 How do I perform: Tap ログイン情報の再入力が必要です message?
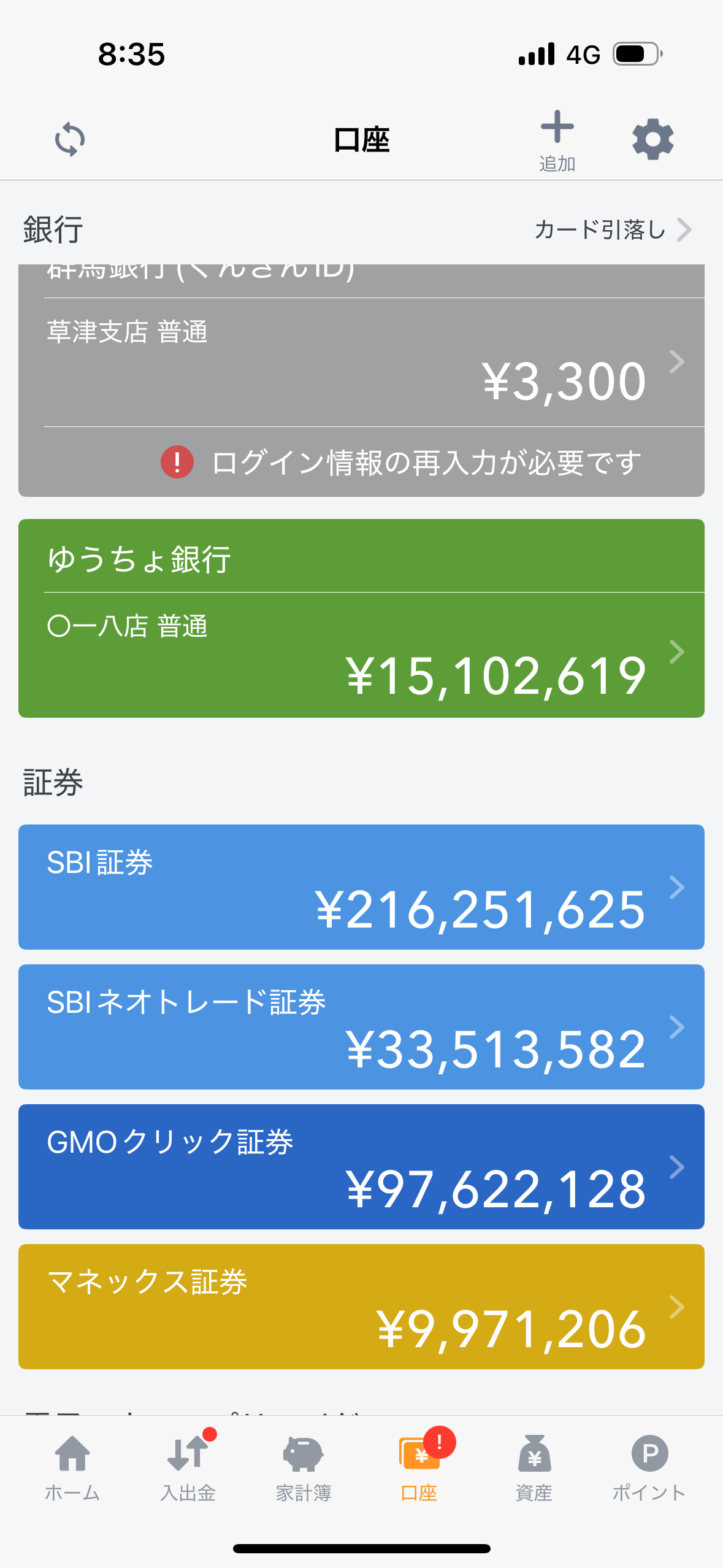click(426, 463)
